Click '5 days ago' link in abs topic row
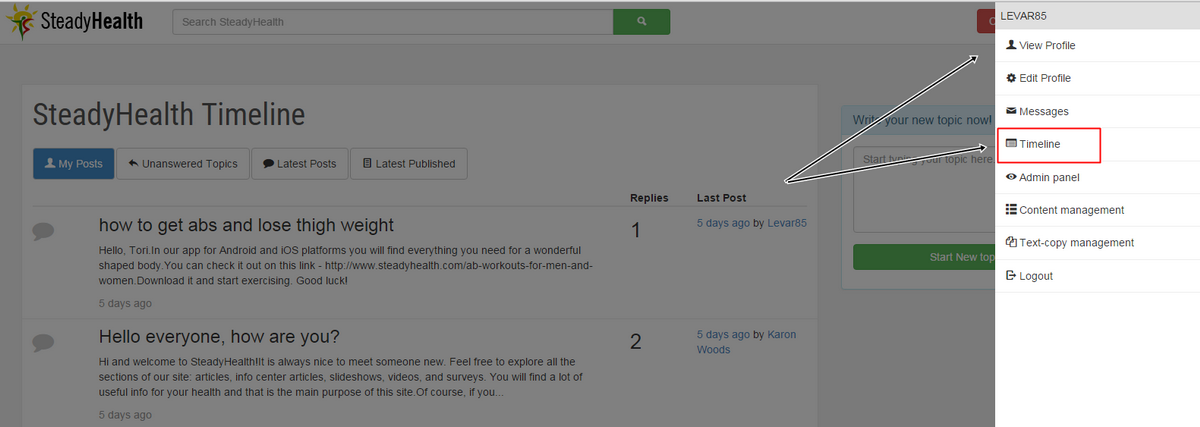Viewport: 1200px width, 427px height. click(x=723, y=223)
